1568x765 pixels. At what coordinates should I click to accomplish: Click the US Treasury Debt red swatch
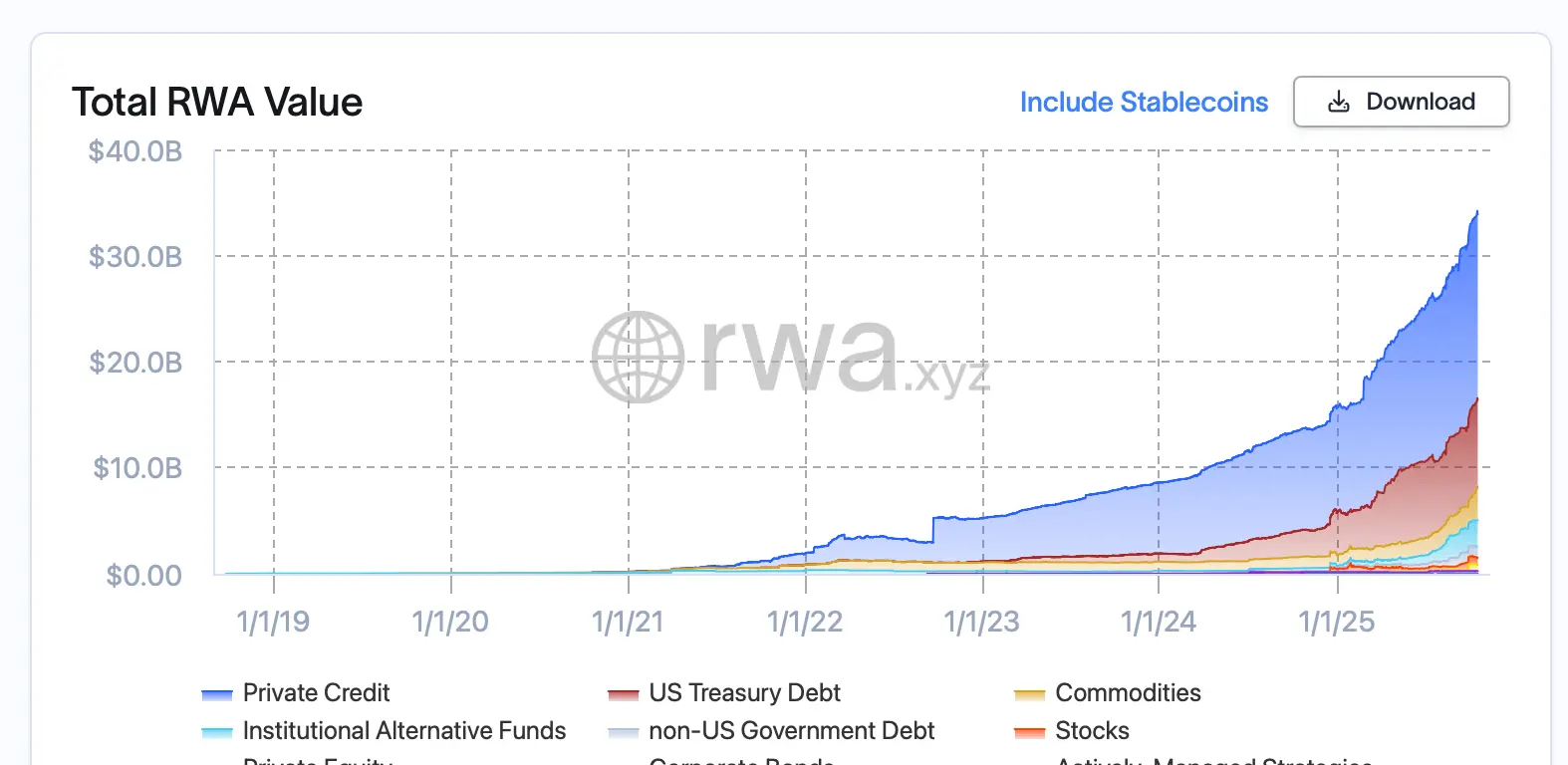tap(623, 694)
